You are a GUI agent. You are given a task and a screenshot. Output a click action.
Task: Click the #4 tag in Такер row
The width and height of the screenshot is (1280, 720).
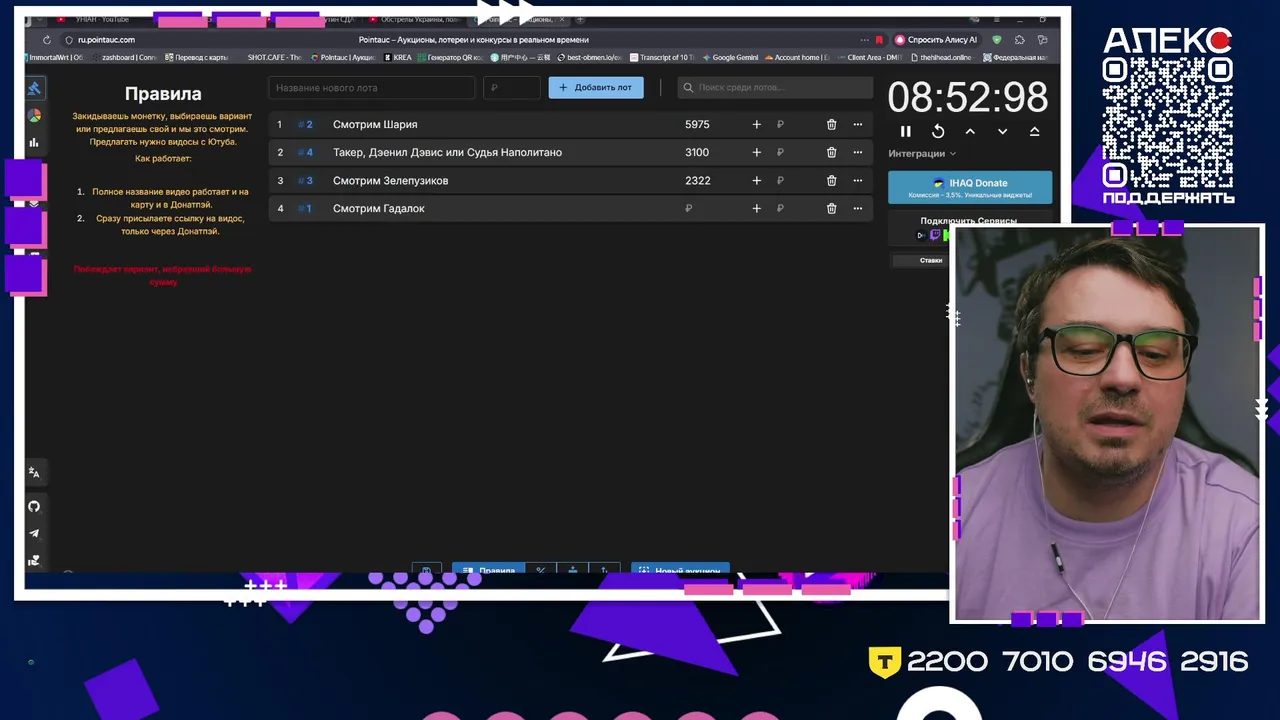pos(306,152)
